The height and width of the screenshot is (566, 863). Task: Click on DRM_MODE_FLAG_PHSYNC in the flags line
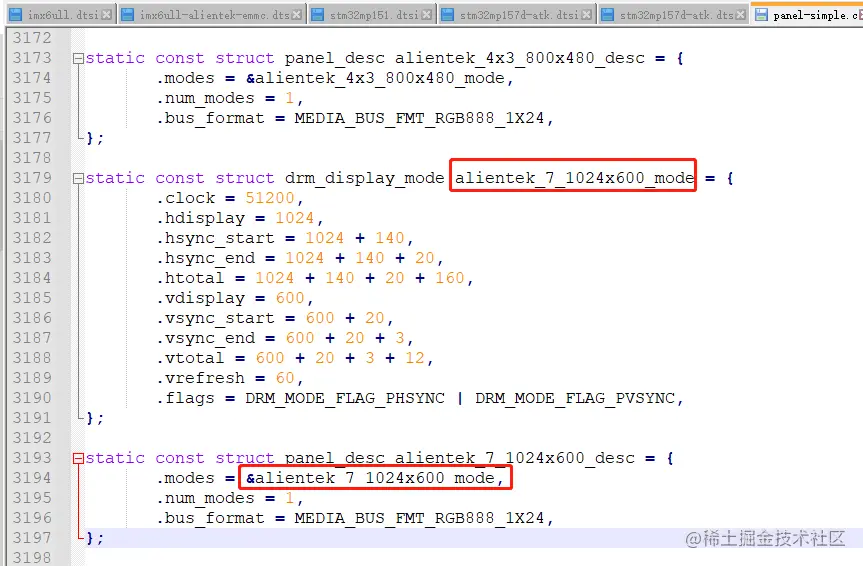coord(345,398)
